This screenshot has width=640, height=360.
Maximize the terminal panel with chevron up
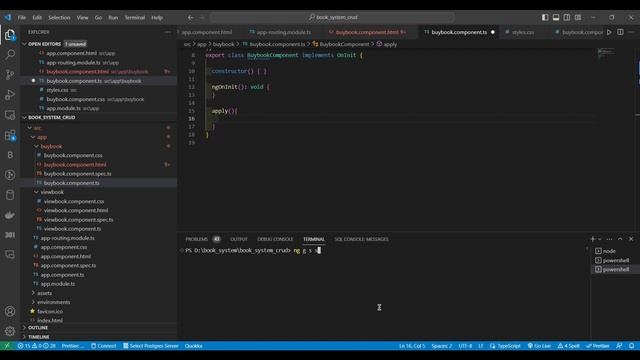[620, 239]
